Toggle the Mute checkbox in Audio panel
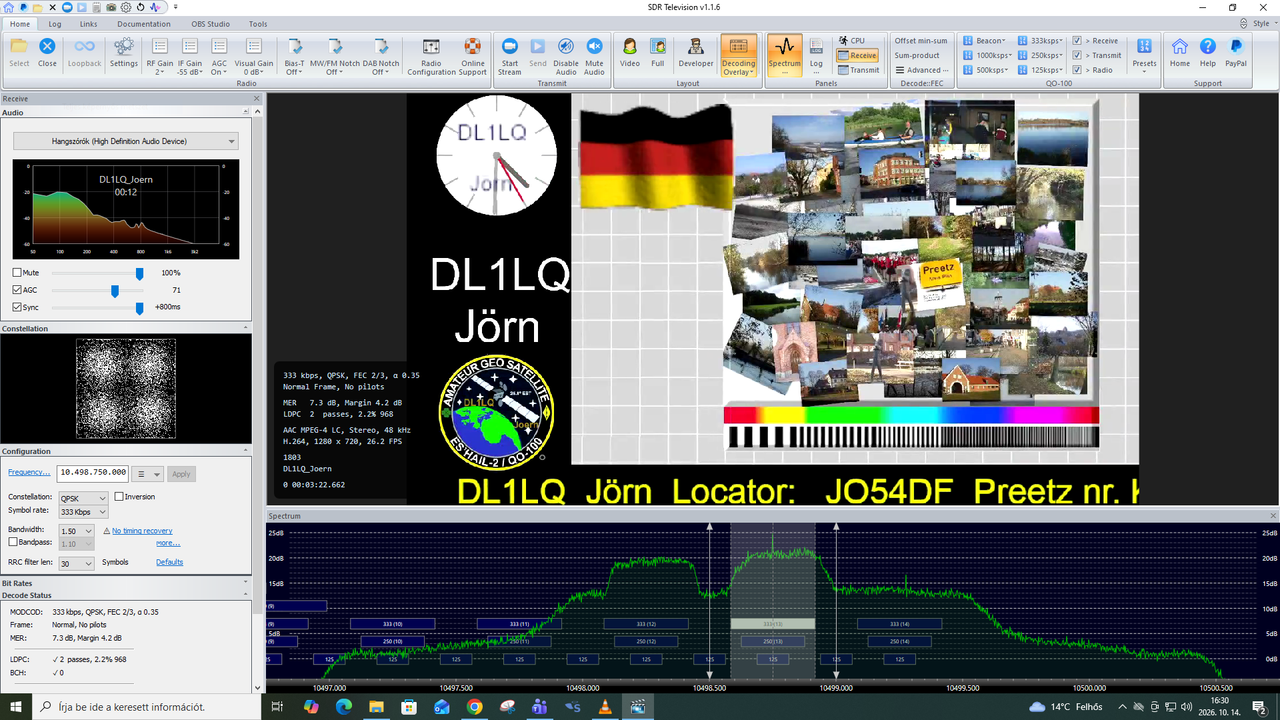 pos(17,273)
